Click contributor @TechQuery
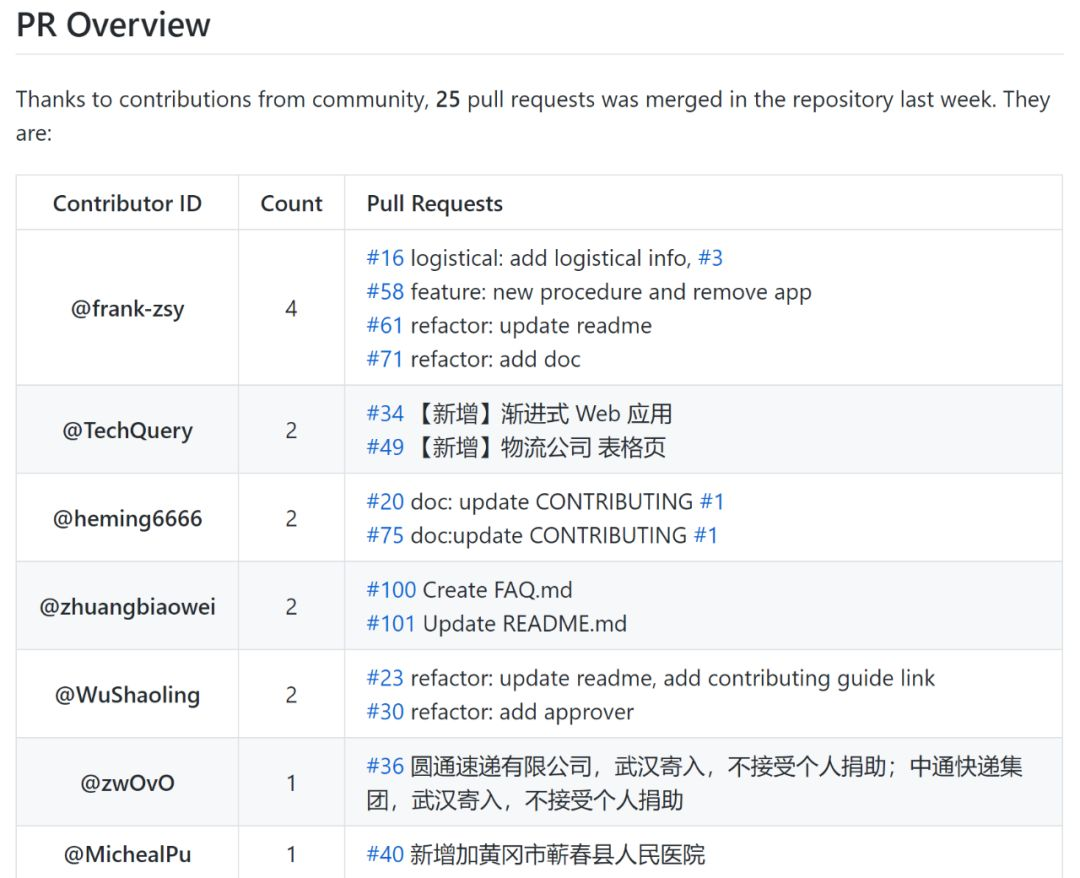 (127, 430)
